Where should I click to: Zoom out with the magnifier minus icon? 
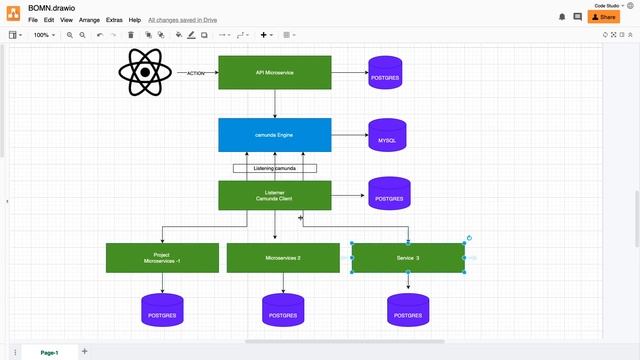pos(82,35)
